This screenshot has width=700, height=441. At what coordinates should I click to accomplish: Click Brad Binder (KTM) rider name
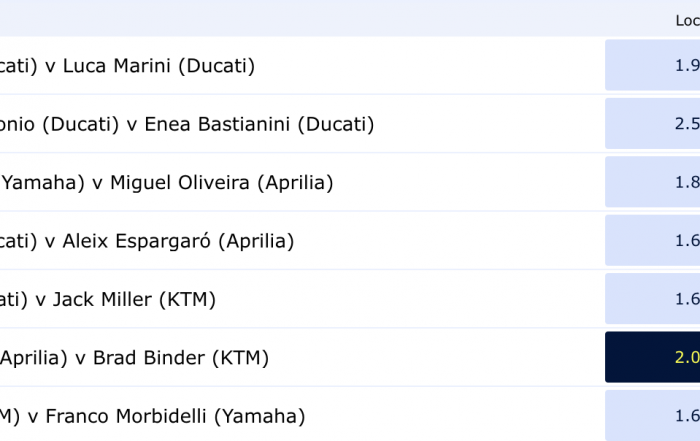tap(181, 357)
